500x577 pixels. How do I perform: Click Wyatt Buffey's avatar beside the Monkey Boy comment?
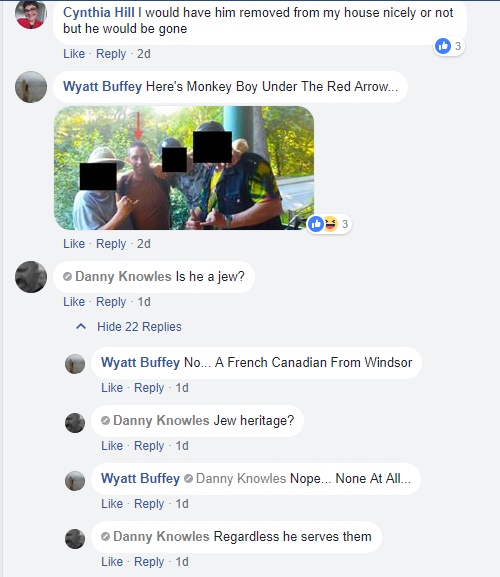tap(31, 87)
